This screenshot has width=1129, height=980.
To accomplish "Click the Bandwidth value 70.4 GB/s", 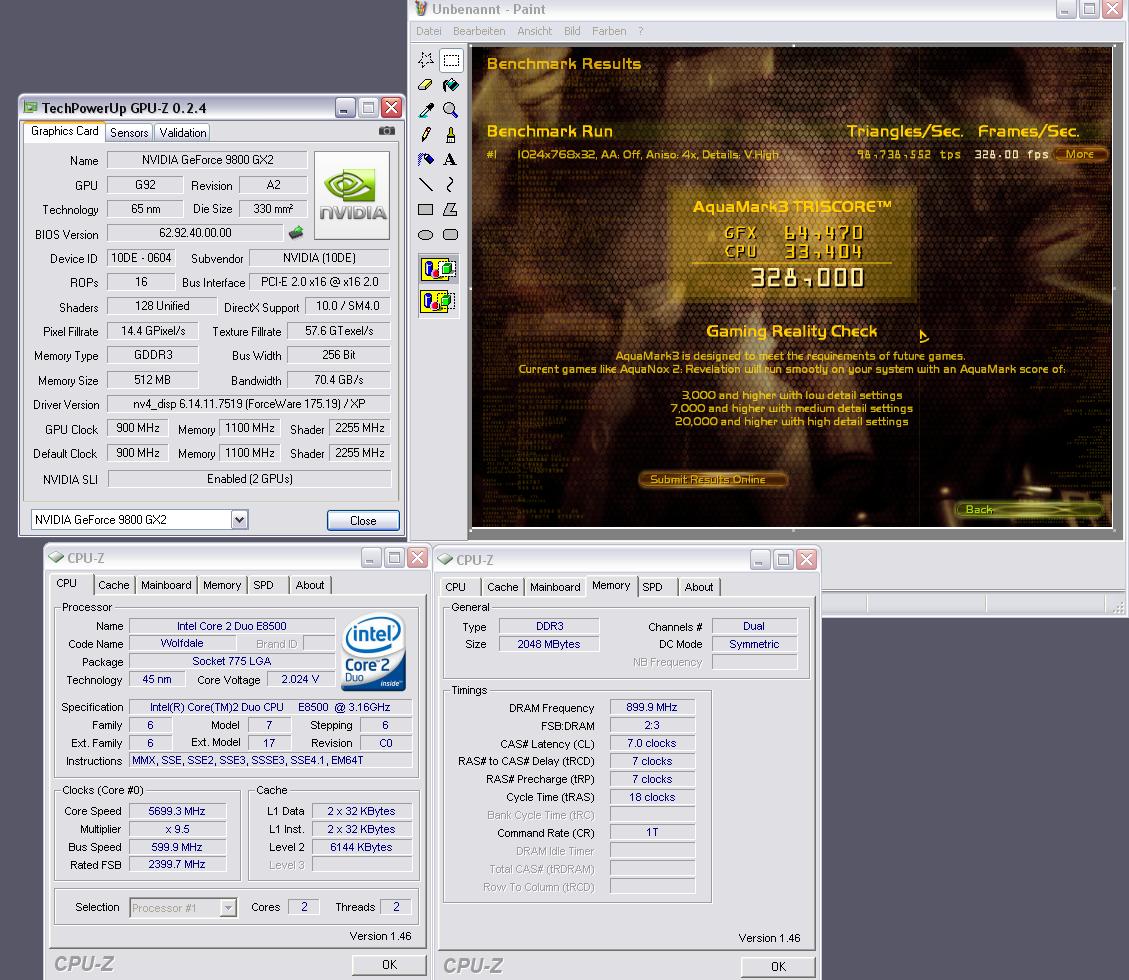I will 338,379.
